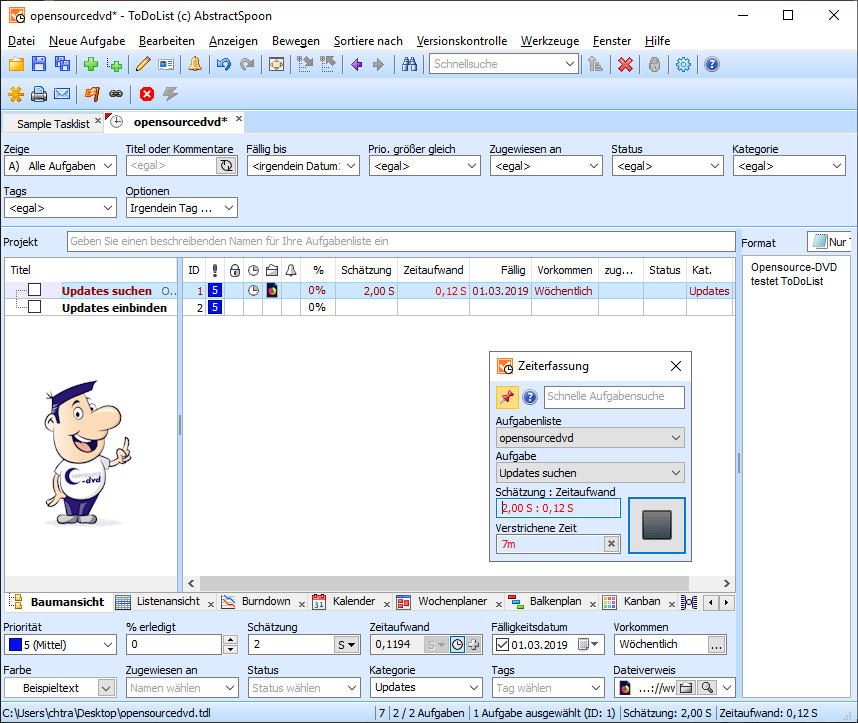This screenshot has height=723, width=858.
Task: Click the printer icon in second toolbar
Action: [x=39, y=94]
